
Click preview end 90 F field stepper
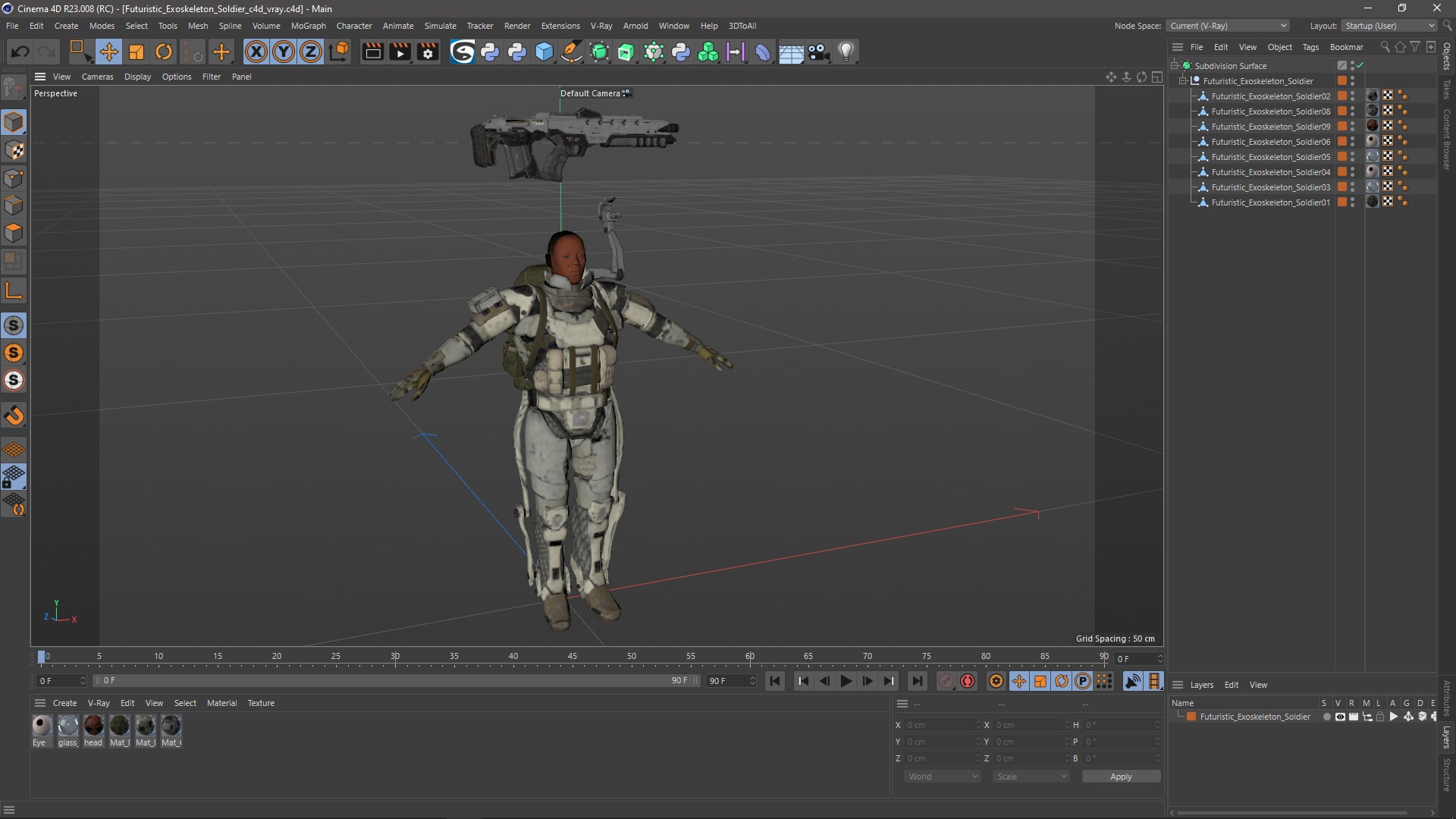pos(752,681)
